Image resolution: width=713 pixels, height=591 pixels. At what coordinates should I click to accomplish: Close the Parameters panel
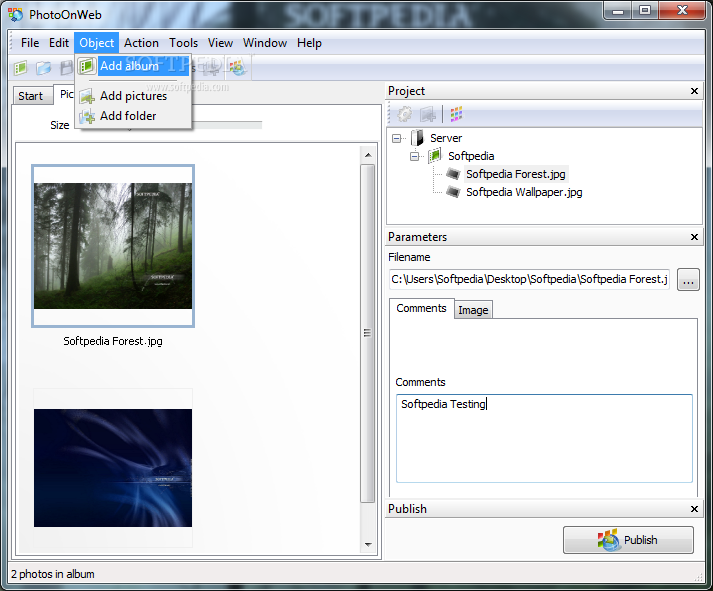point(694,237)
